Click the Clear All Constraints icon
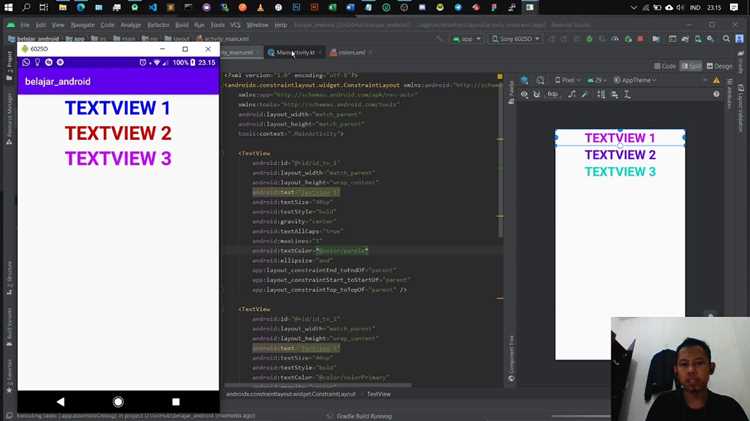The width and height of the screenshot is (750, 421). (572, 94)
